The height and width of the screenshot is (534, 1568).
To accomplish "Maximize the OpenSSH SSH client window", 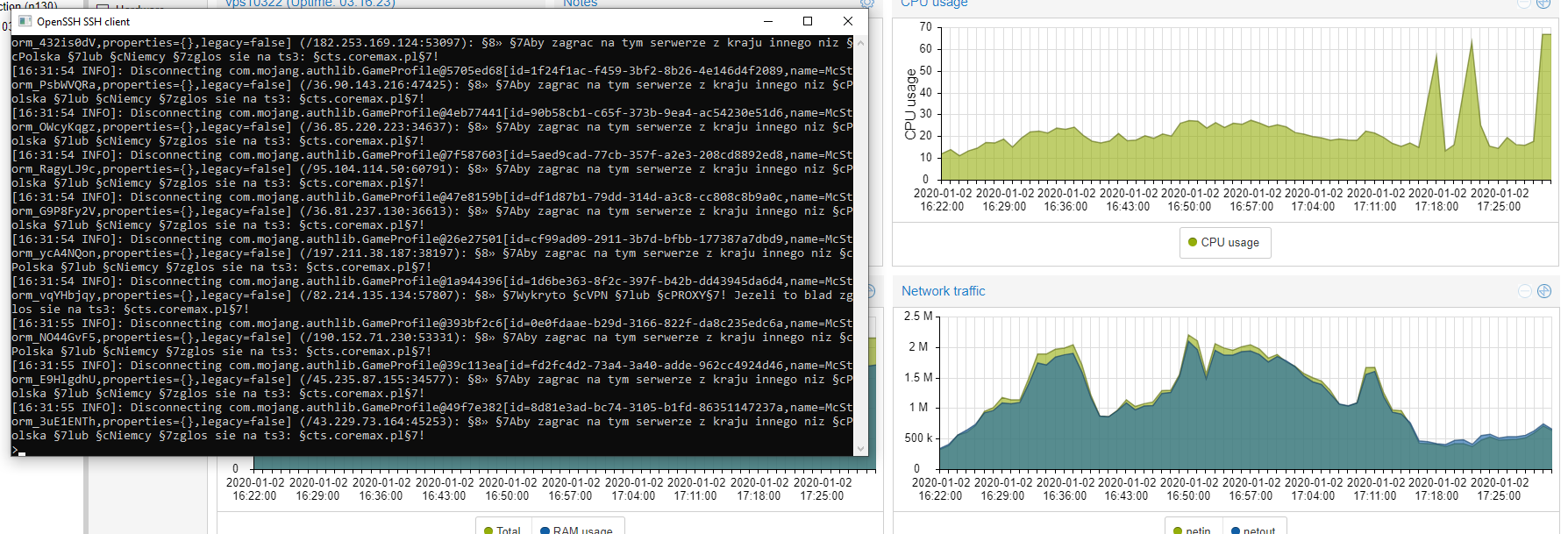I will (808, 21).
